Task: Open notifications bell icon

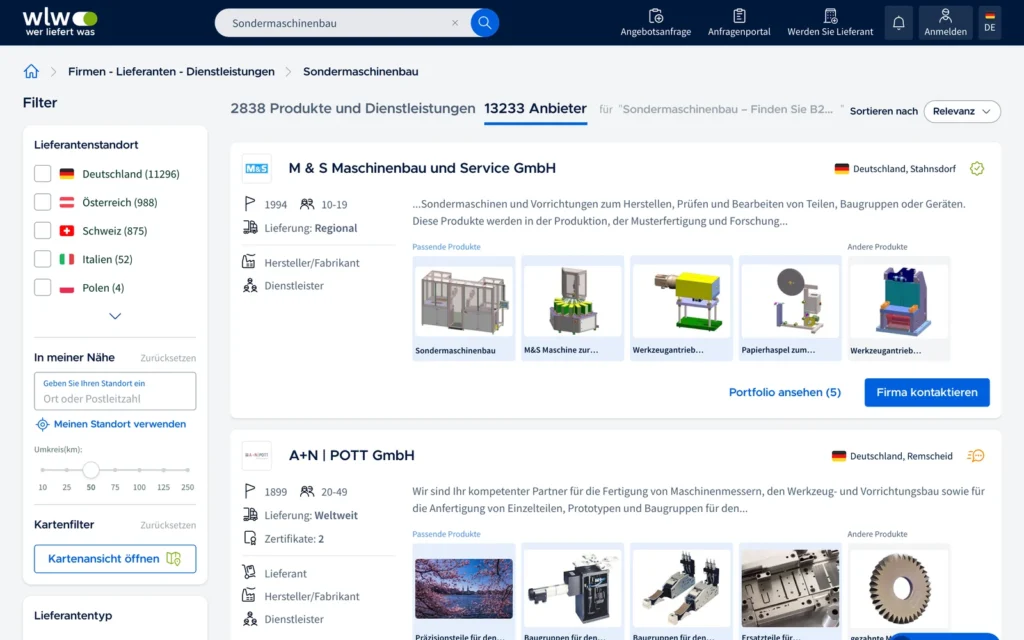Action: [x=899, y=23]
